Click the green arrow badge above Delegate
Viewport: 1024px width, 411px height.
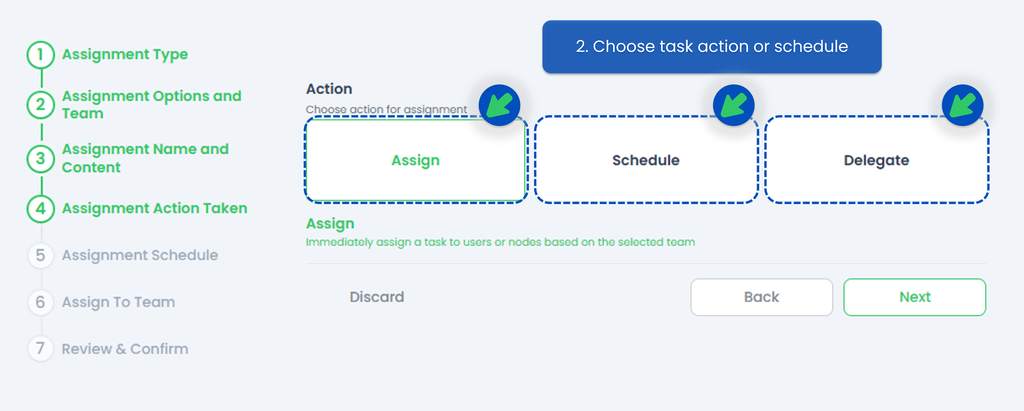click(964, 104)
